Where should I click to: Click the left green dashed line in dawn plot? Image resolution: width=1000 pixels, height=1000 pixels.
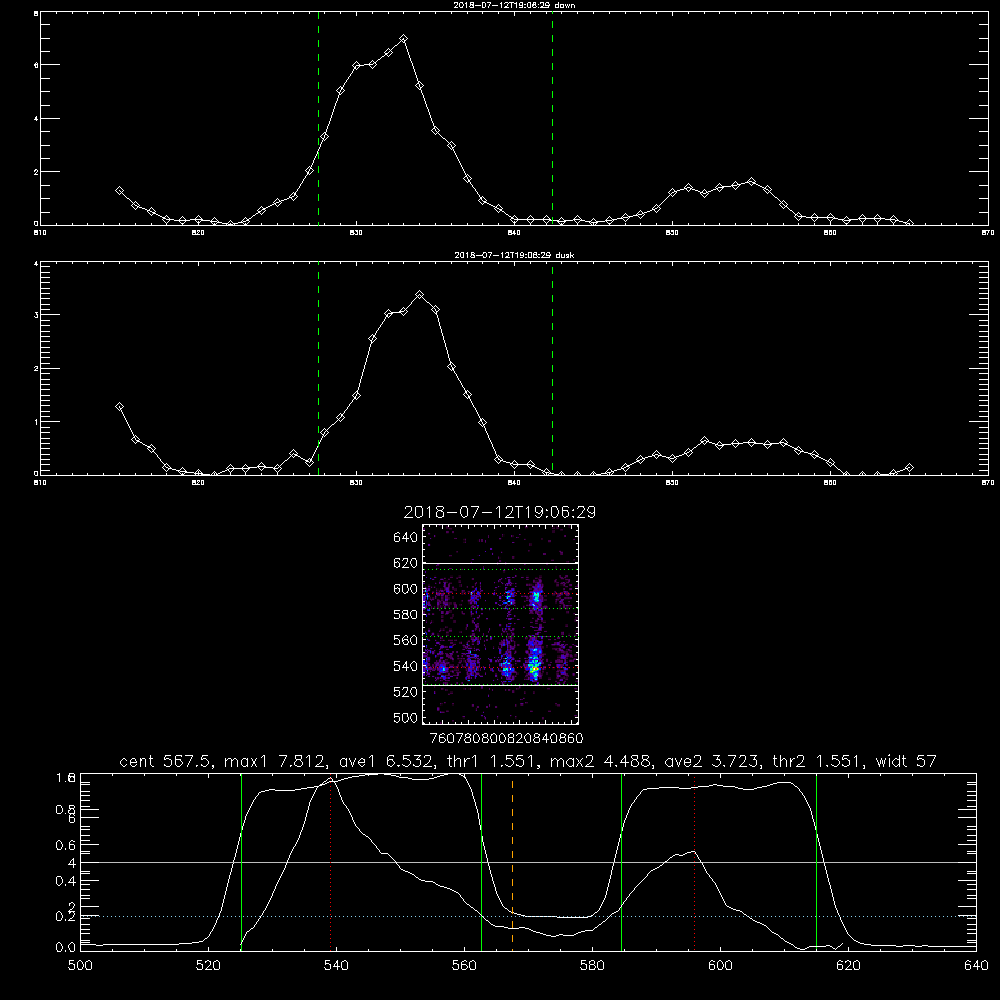[318, 118]
